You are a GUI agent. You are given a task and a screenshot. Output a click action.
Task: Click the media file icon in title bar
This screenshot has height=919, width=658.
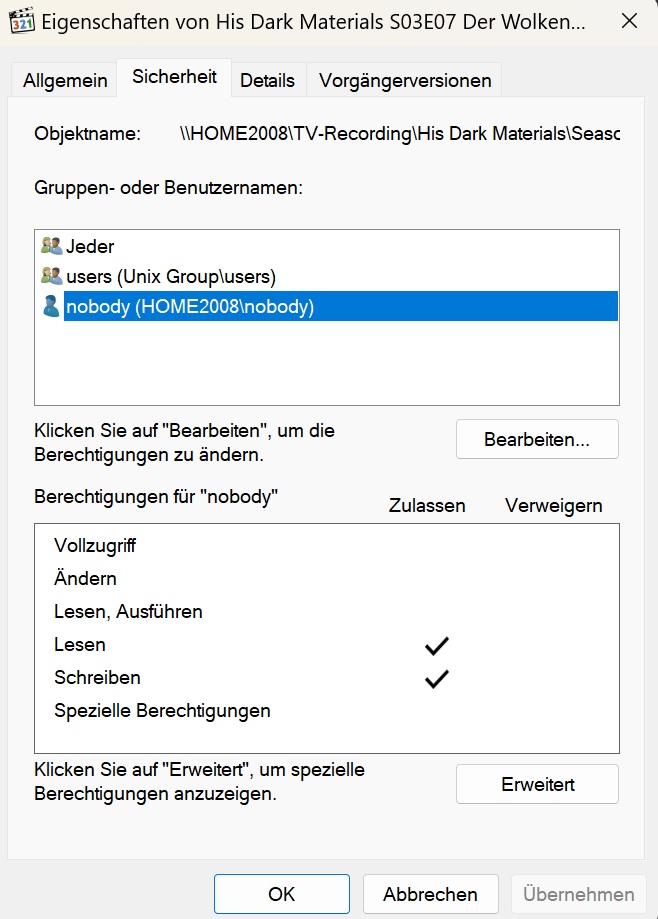[x=22, y=21]
